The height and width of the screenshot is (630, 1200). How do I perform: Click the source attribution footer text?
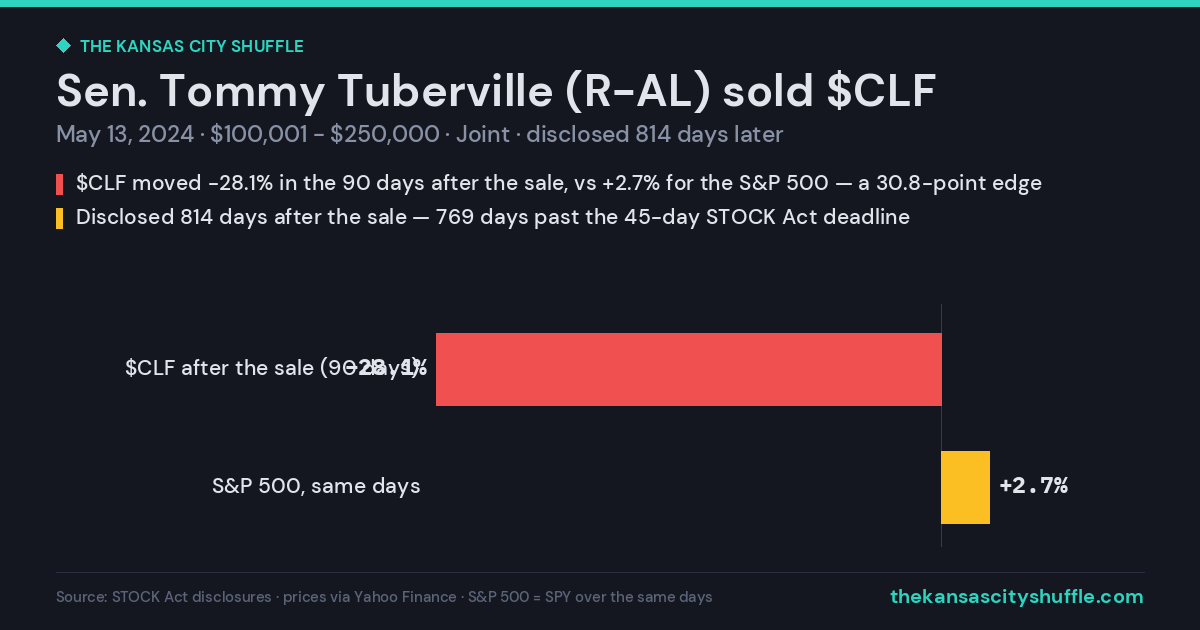pos(384,597)
